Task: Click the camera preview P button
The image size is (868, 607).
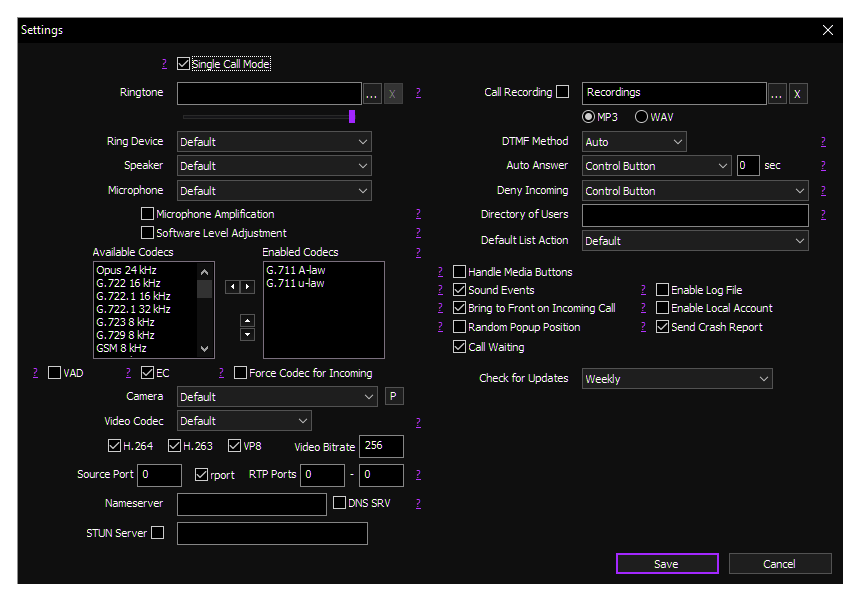Action: (395, 397)
